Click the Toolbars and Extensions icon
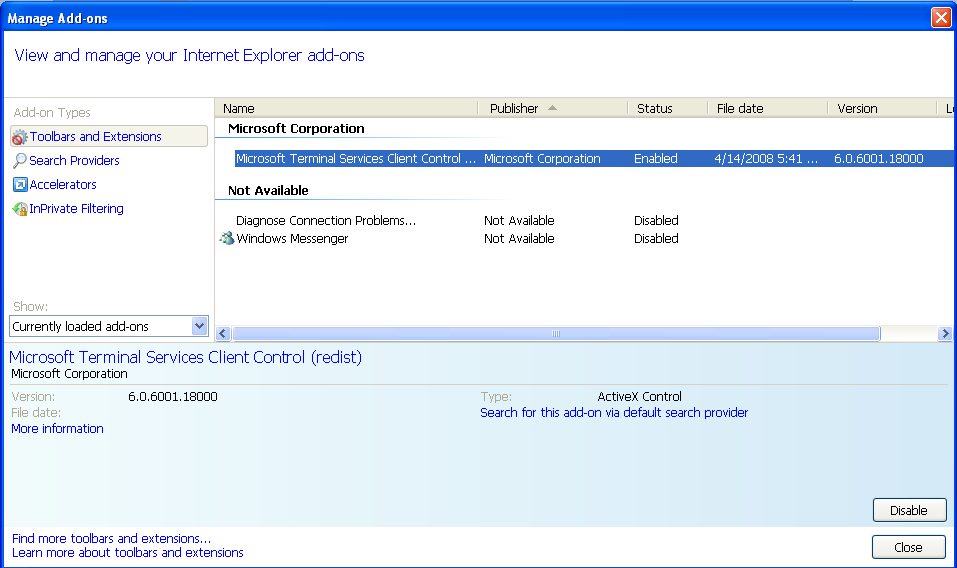The height and width of the screenshot is (568, 957). (20, 137)
